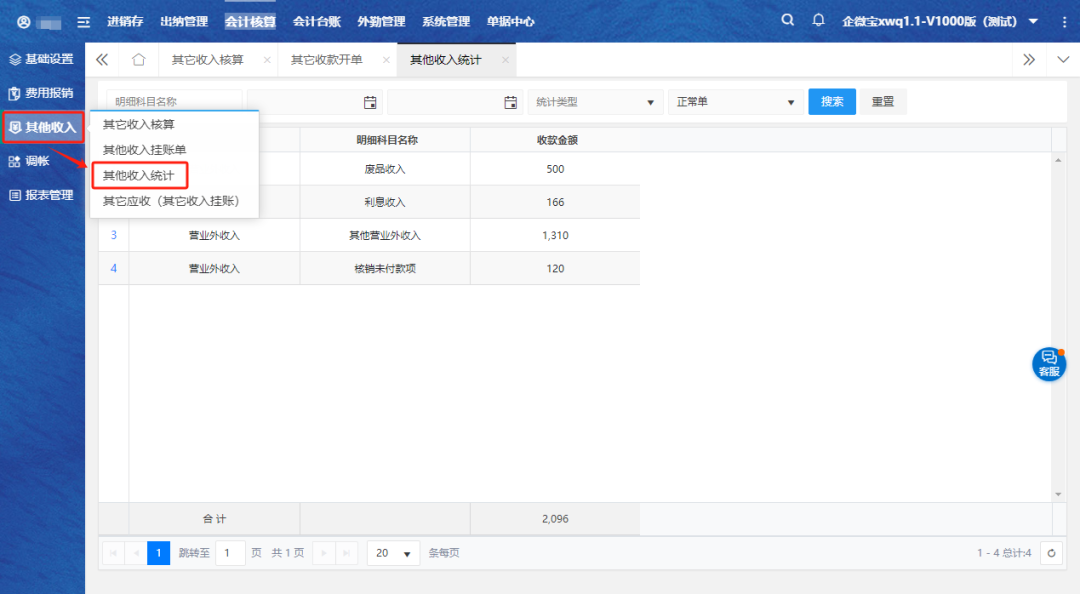This screenshot has width=1080, height=594.
Task: Switch to the 其它收款开单 tab
Action: coord(326,60)
